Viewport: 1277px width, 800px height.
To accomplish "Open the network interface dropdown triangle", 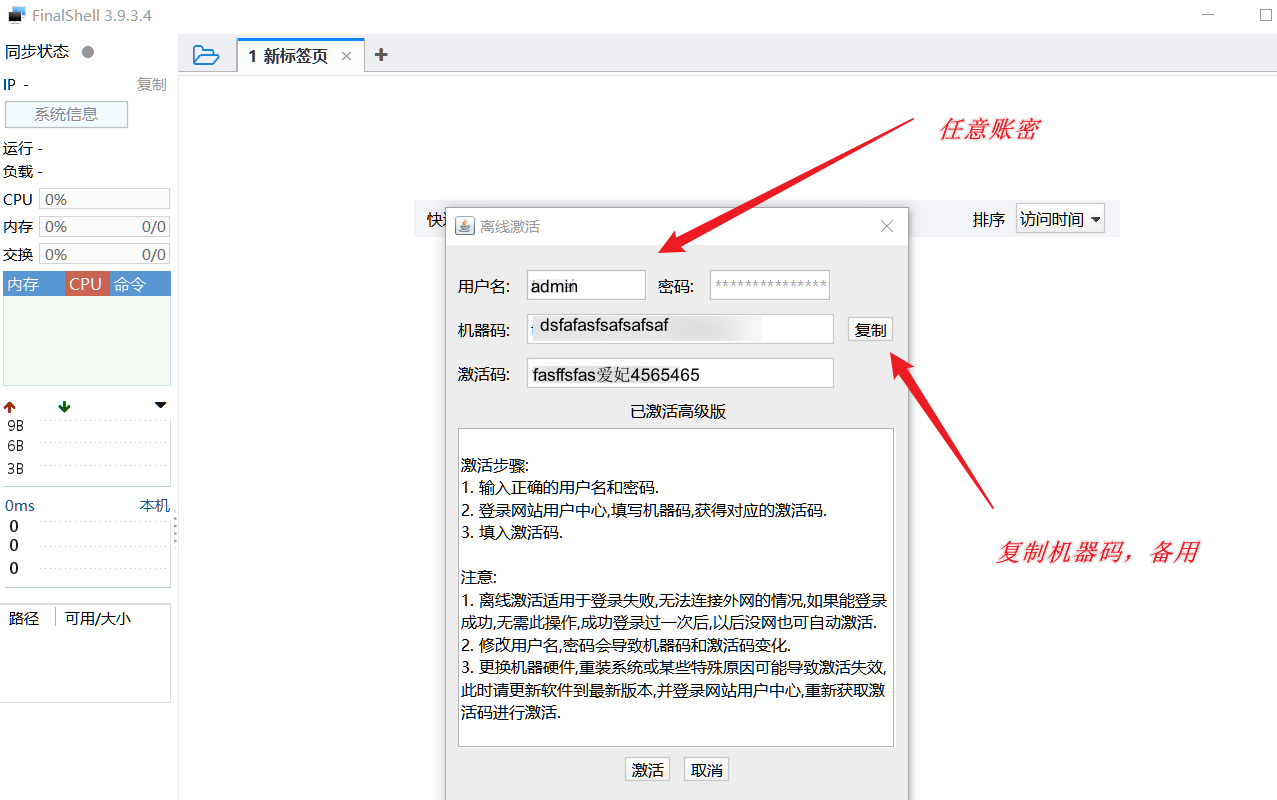I will [x=160, y=405].
